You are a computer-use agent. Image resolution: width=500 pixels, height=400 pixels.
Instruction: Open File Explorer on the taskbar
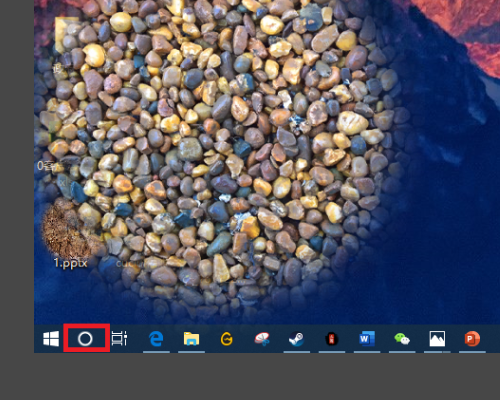[191, 339]
